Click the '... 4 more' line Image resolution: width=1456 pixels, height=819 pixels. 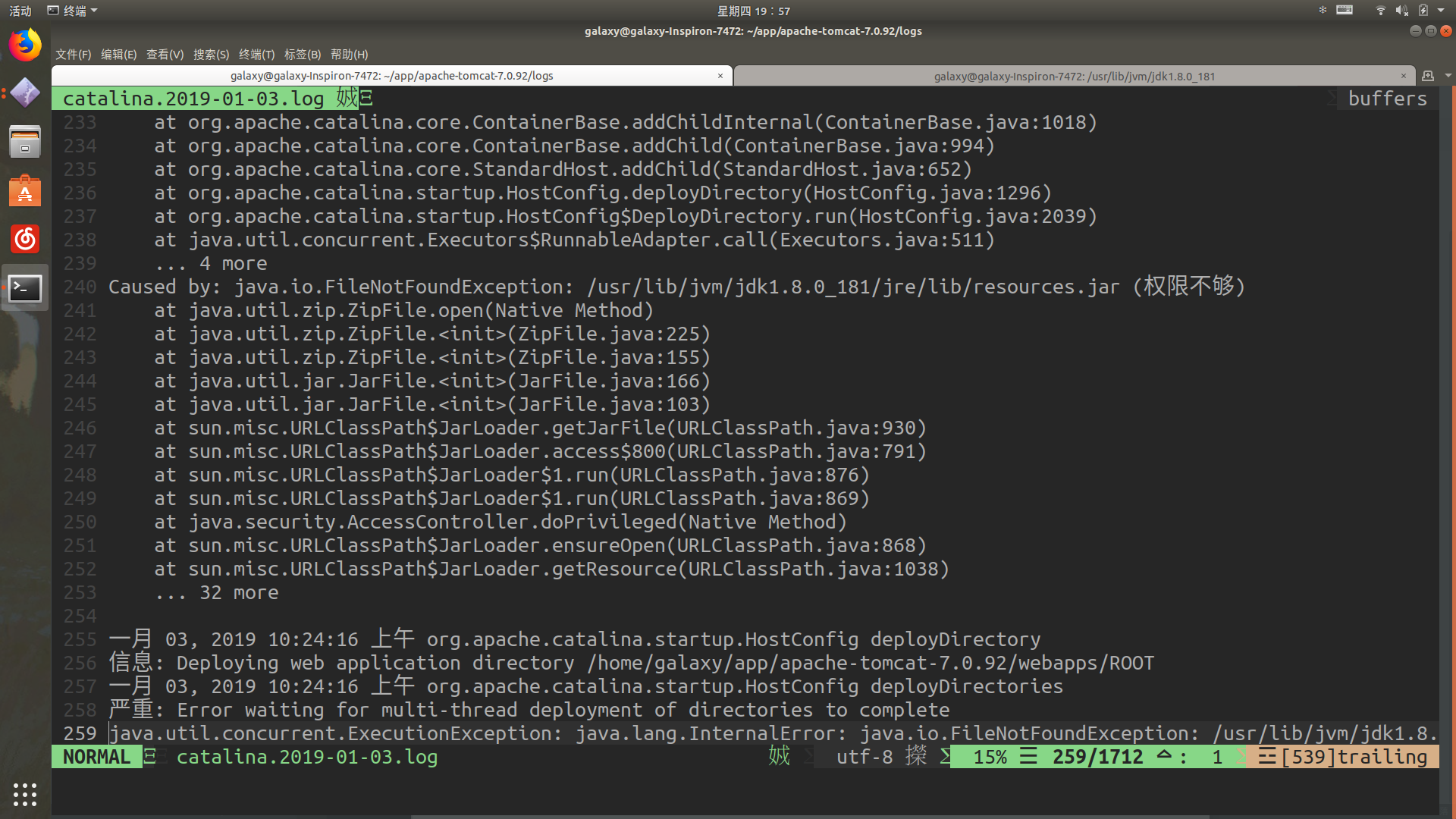[211, 263]
